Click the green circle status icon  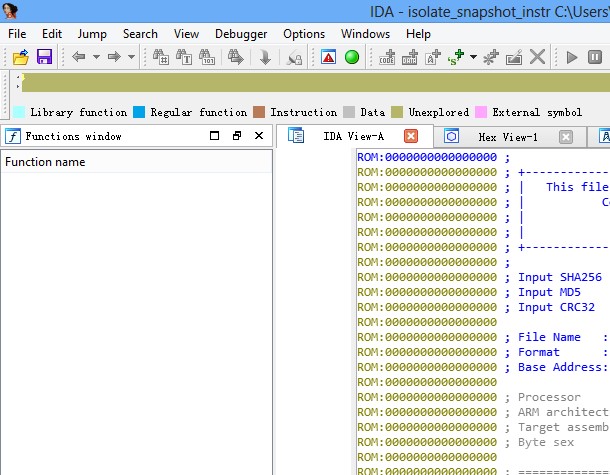click(352, 57)
